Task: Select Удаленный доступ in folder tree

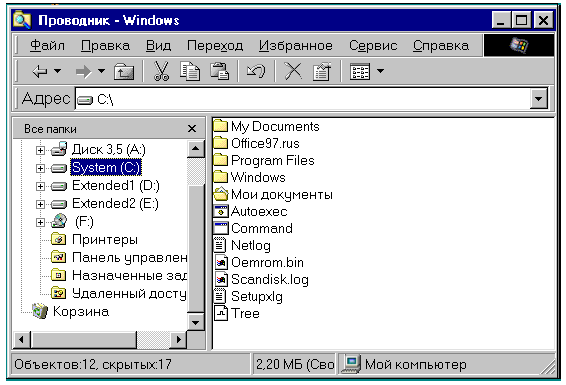Action: (x=129, y=293)
